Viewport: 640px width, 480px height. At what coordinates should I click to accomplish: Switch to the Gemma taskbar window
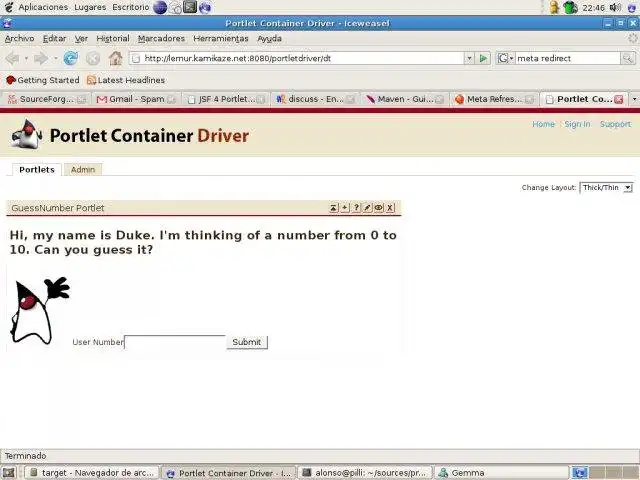coord(501,473)
